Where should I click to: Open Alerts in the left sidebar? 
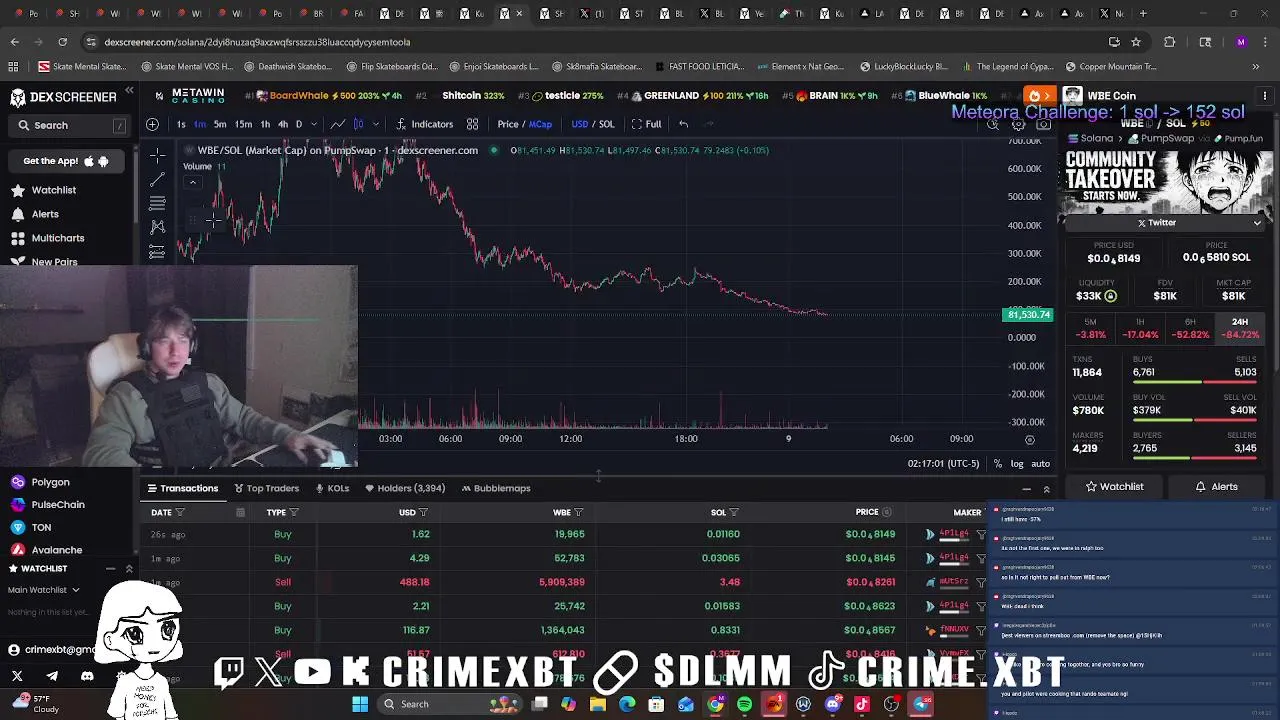[35, 214]
